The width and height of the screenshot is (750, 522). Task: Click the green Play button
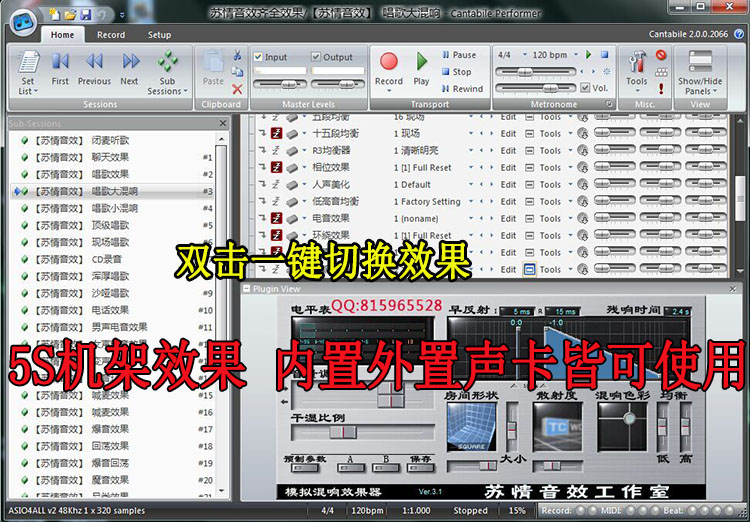[x=421, y=68]
